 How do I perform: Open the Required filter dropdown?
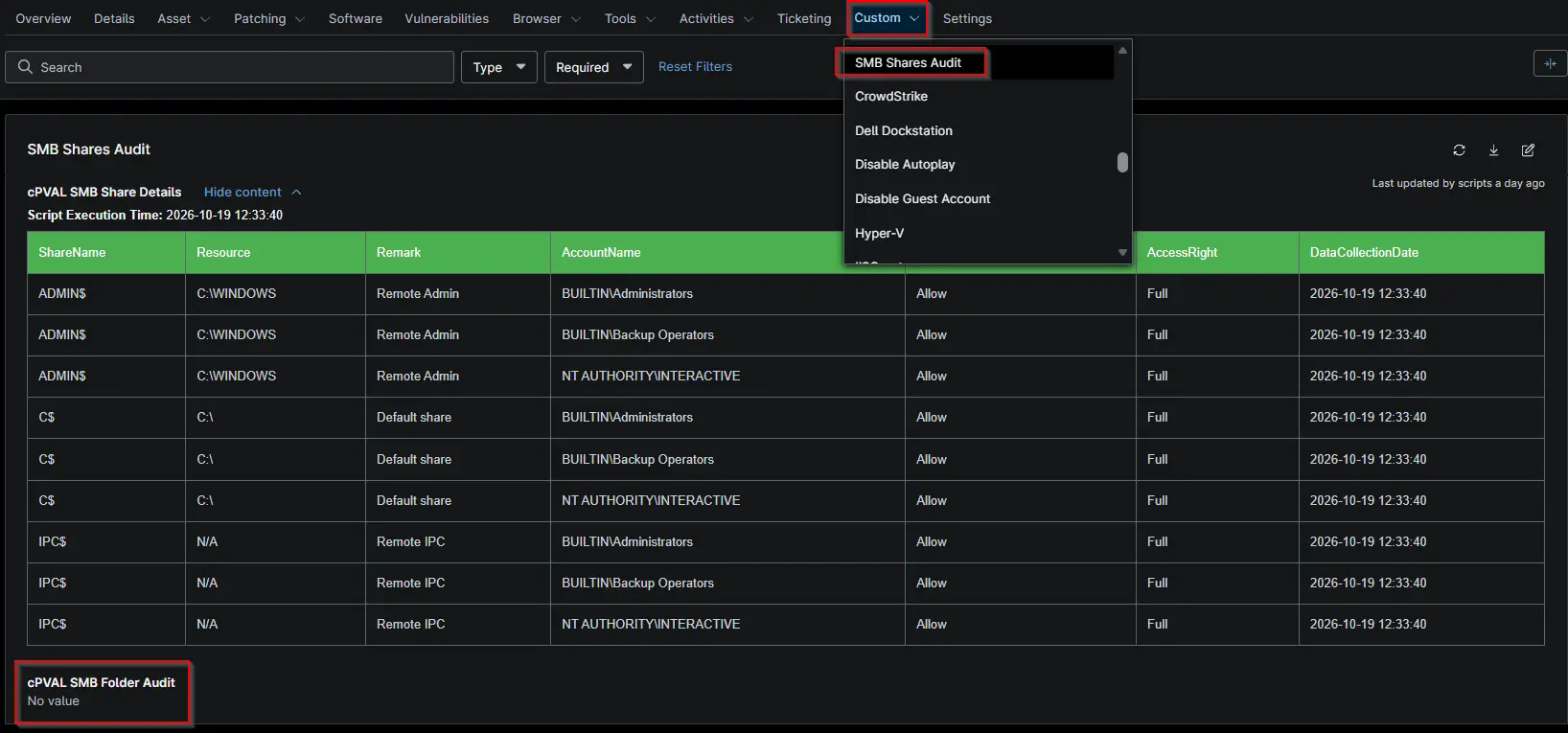[x=593, y=67]
